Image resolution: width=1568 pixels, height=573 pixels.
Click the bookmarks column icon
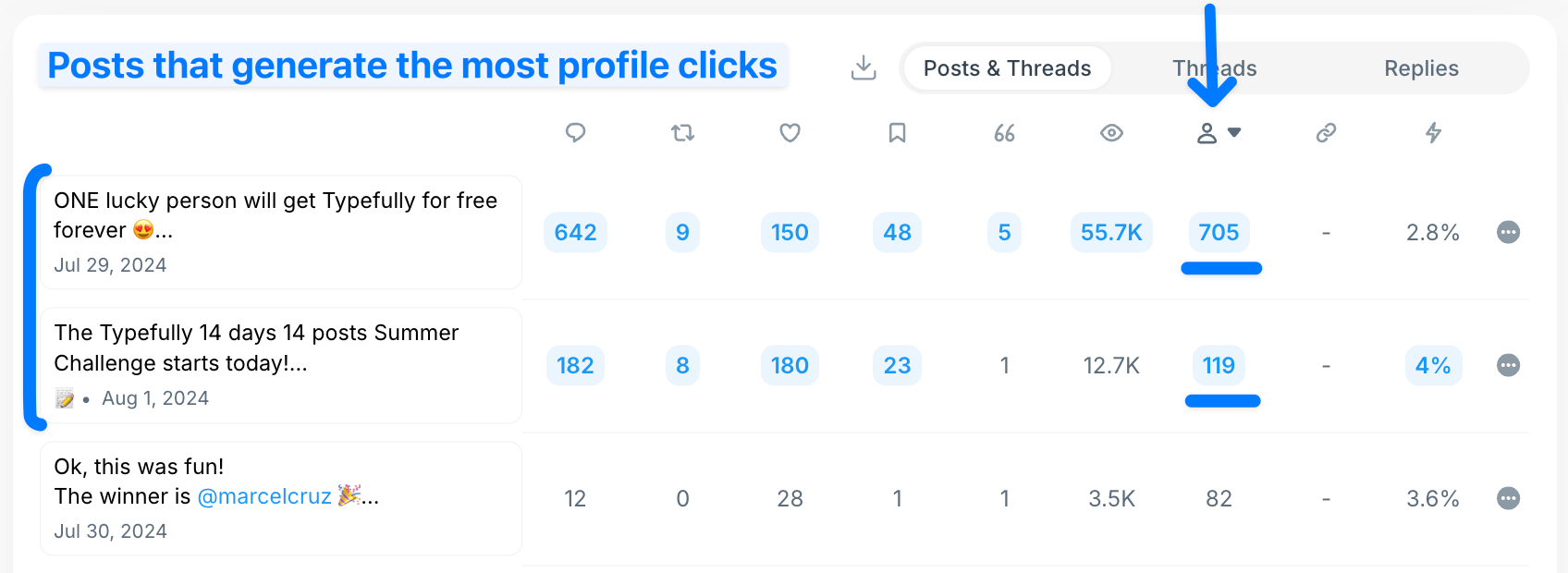(897, 133)
